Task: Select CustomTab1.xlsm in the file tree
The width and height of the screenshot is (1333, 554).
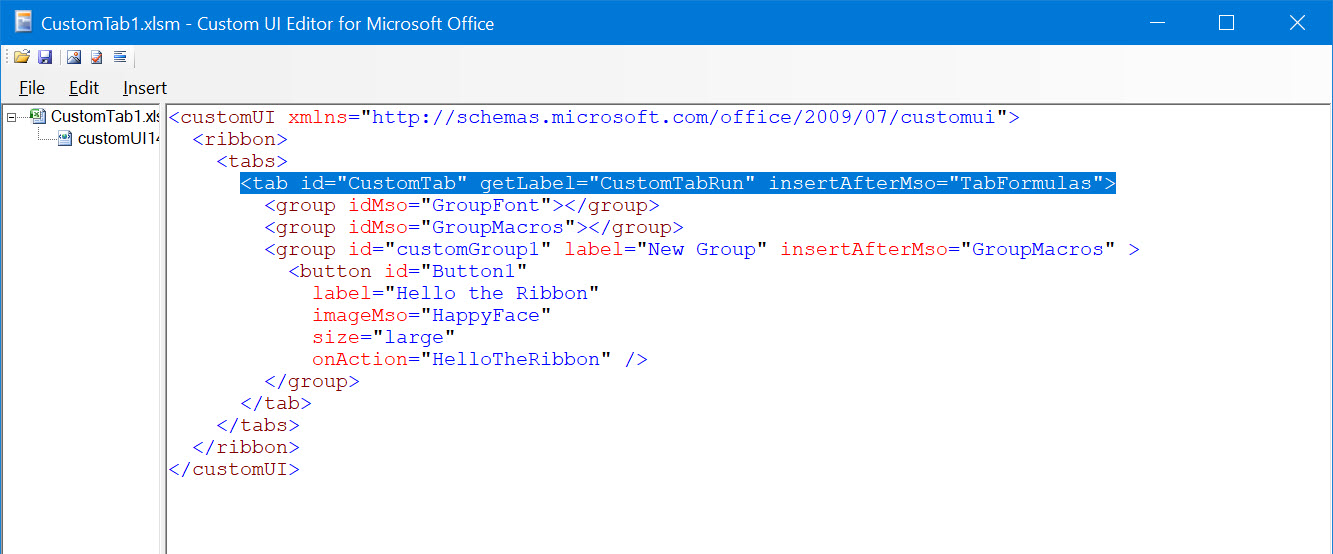Action: click(x=104, y=116)
